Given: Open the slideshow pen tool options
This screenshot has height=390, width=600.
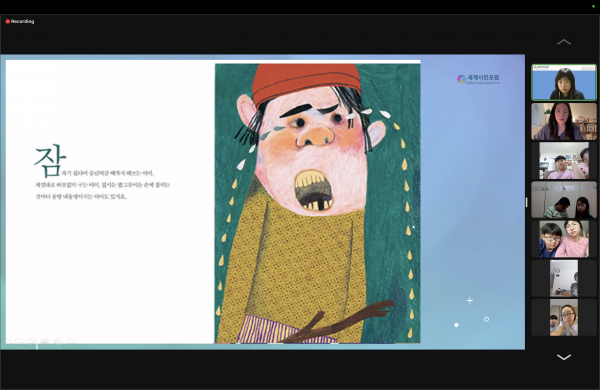Looking at the screenshot, I should (x=32, y=342).
